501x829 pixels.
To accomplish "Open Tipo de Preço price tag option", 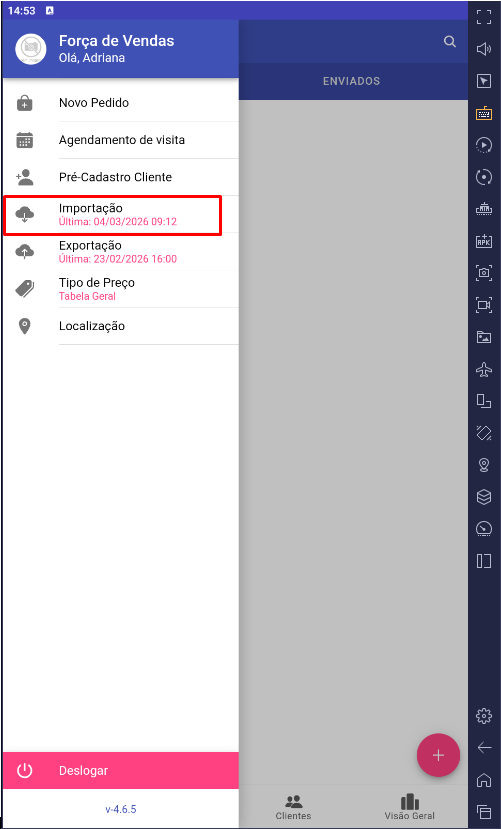I will [120, 289].
